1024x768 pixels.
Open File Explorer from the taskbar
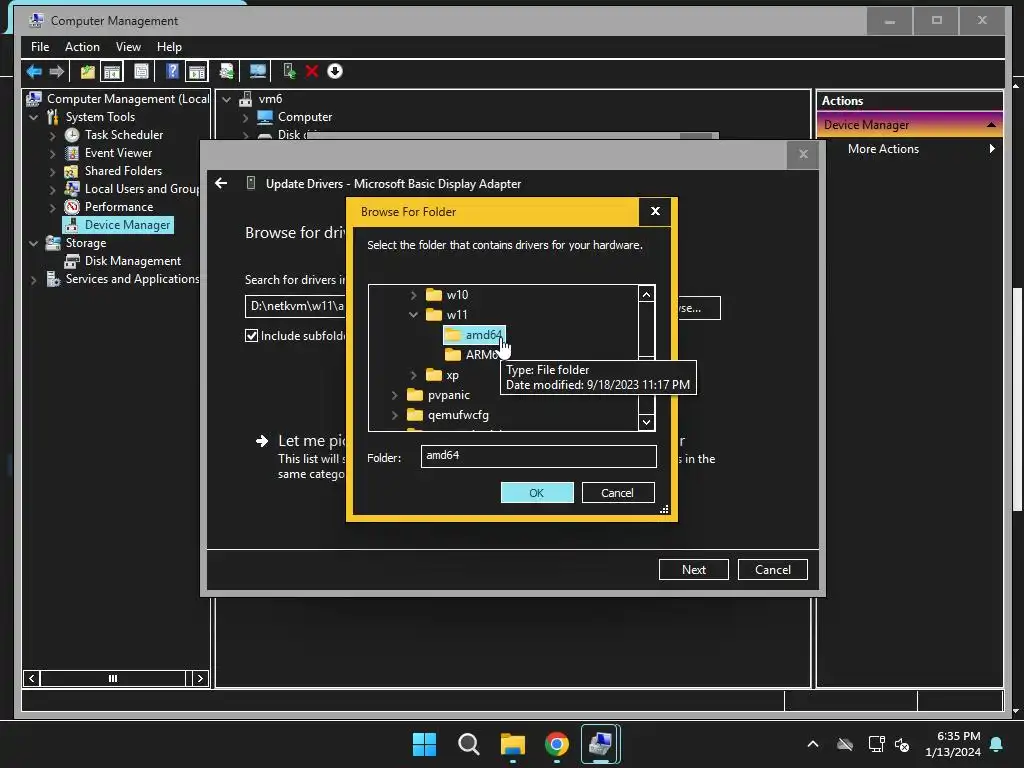click(513, 744)
